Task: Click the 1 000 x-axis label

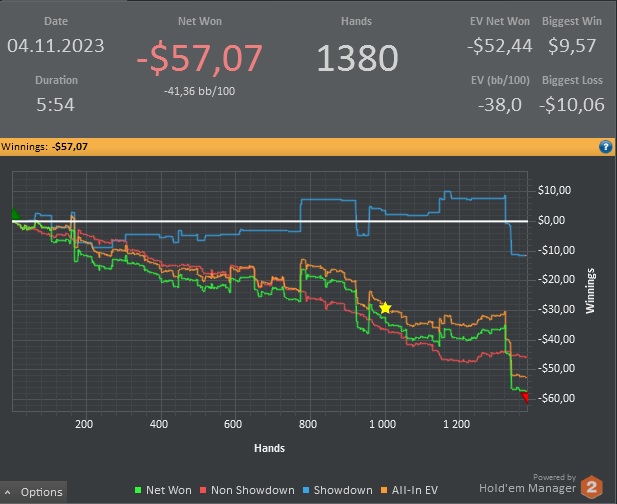Action: pos(382,424)
